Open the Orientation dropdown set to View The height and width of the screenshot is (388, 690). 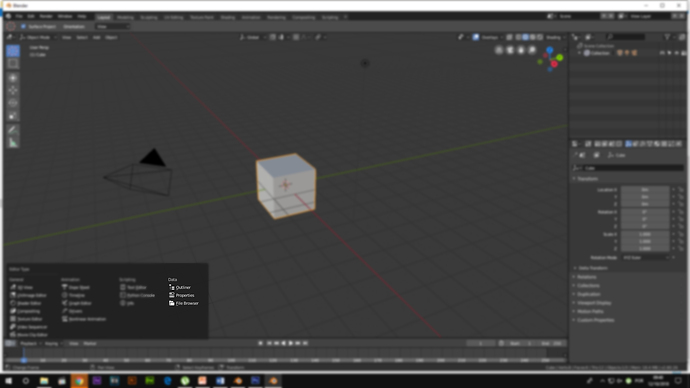[x=113, y=26]
